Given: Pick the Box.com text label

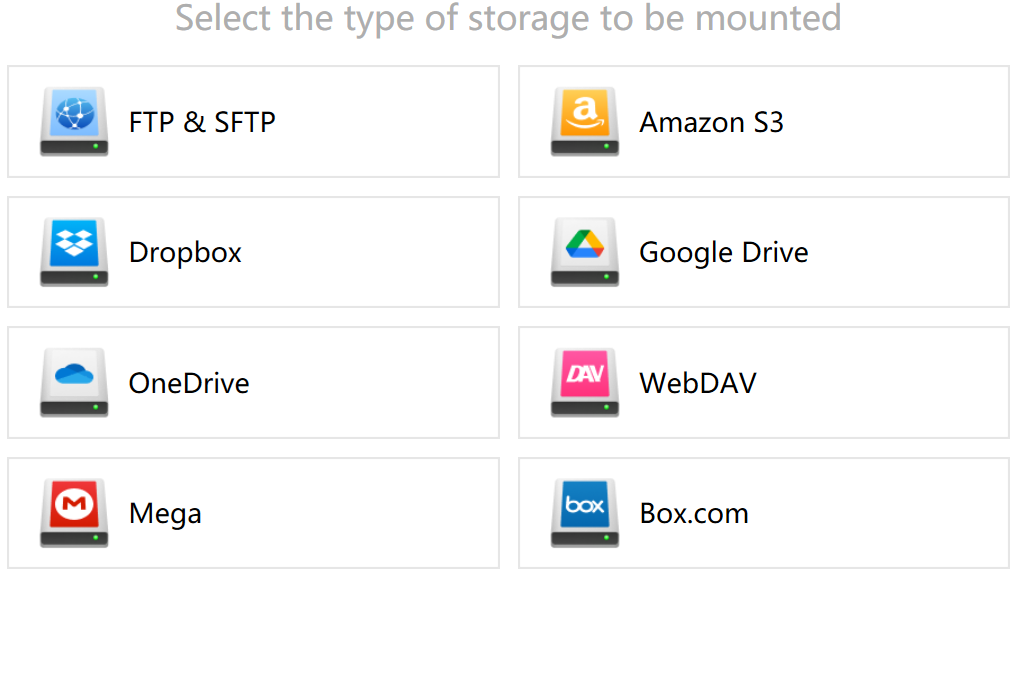Looking at the screenshot, I should point(694,514).
